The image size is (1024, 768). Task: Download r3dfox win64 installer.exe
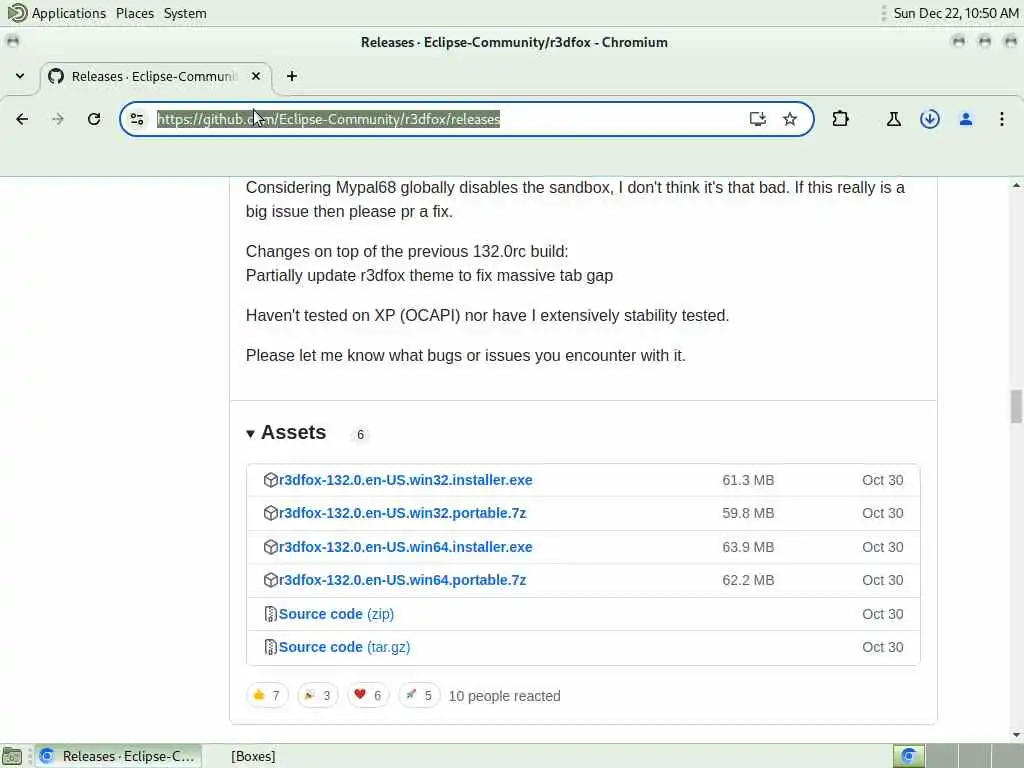coord(406,547)
